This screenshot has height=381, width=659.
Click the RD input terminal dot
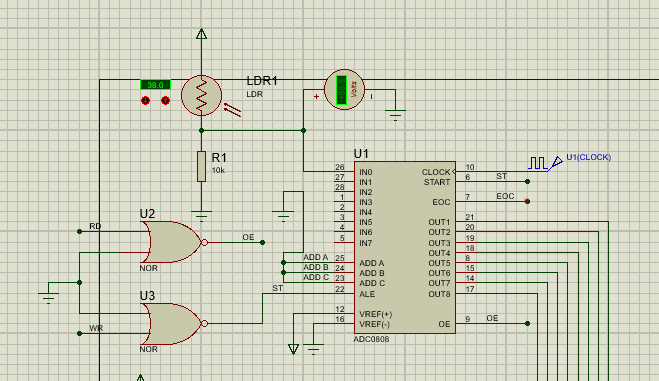point(79,231)
